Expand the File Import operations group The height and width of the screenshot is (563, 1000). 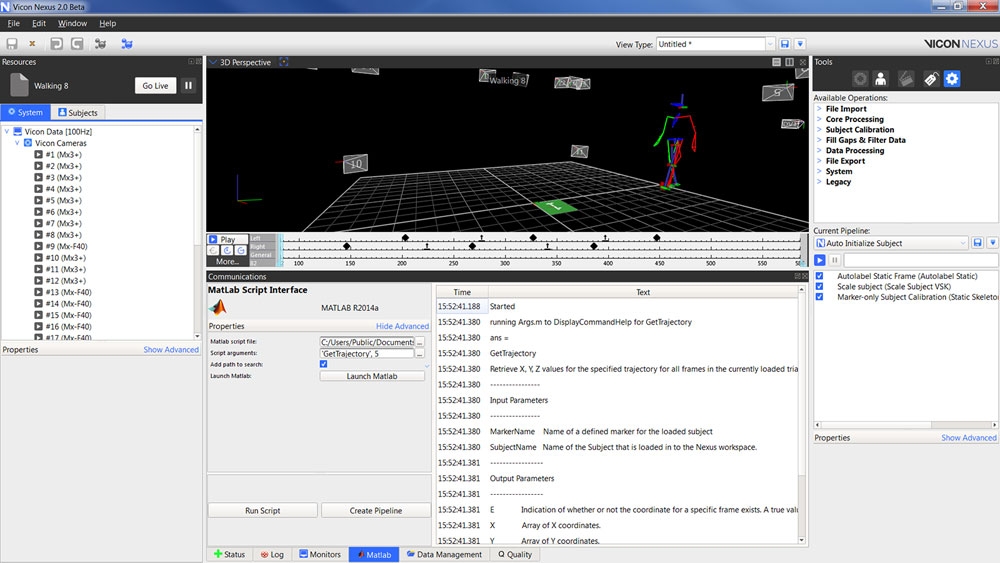[819, 109]
